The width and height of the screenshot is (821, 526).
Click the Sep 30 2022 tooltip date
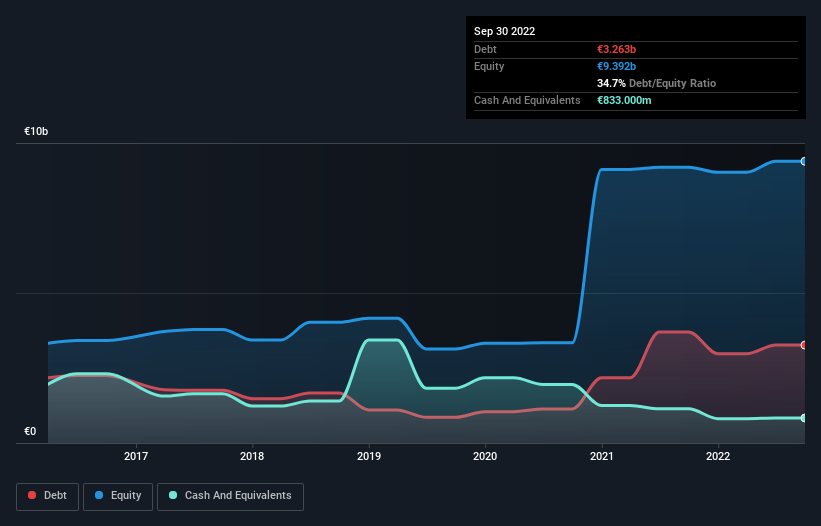point(504,31)
